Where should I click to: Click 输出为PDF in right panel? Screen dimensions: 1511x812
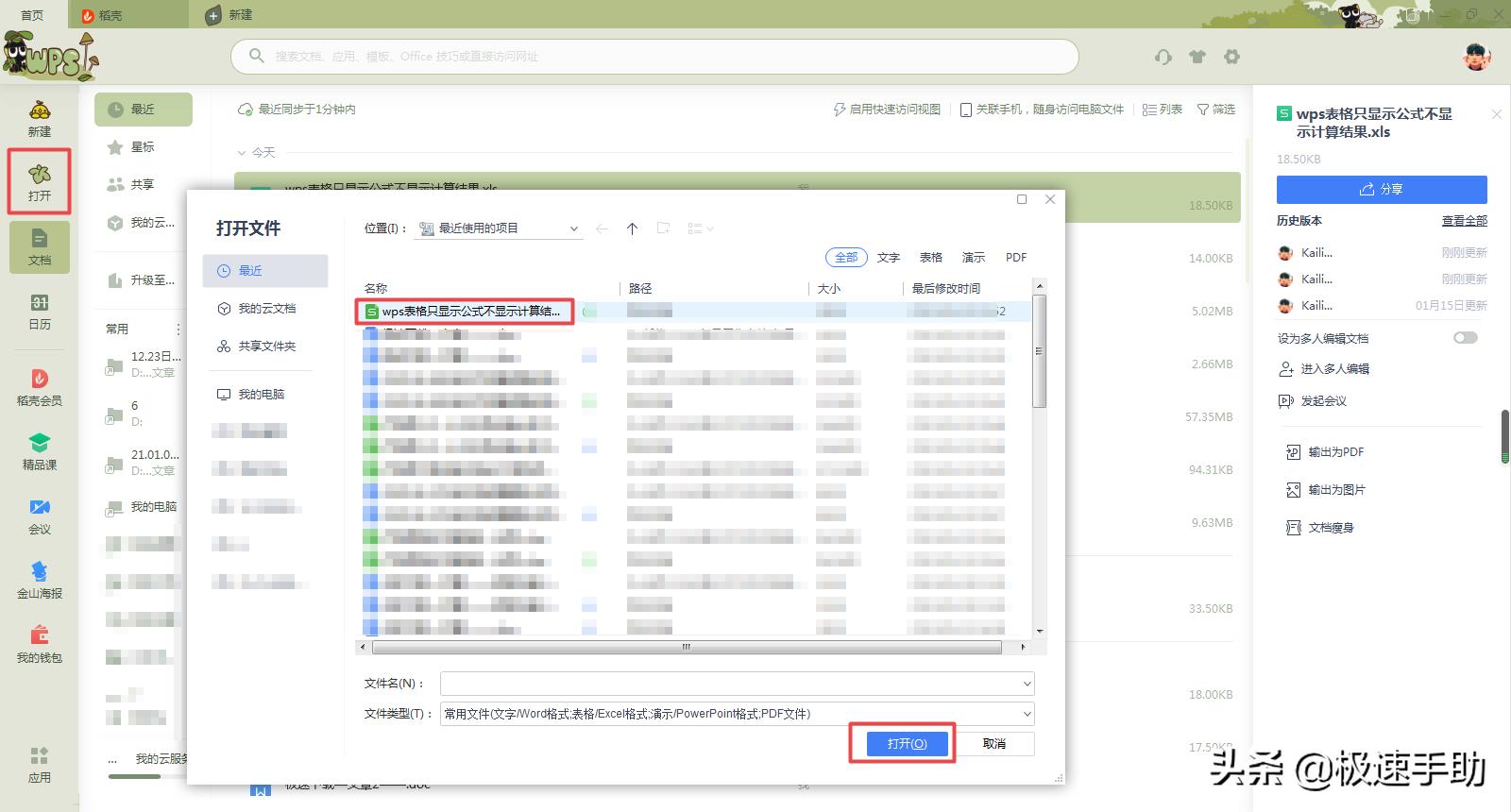point(1326,452)
